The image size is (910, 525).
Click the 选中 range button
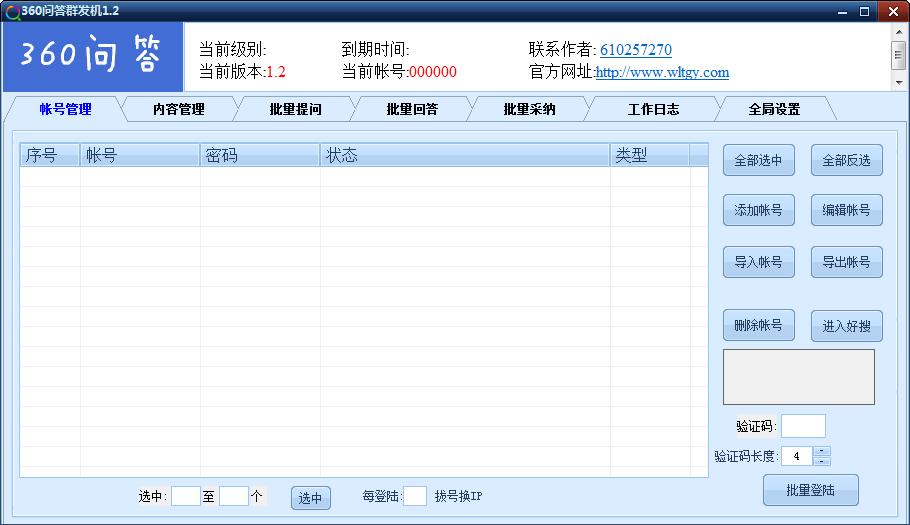coord(310,498)
